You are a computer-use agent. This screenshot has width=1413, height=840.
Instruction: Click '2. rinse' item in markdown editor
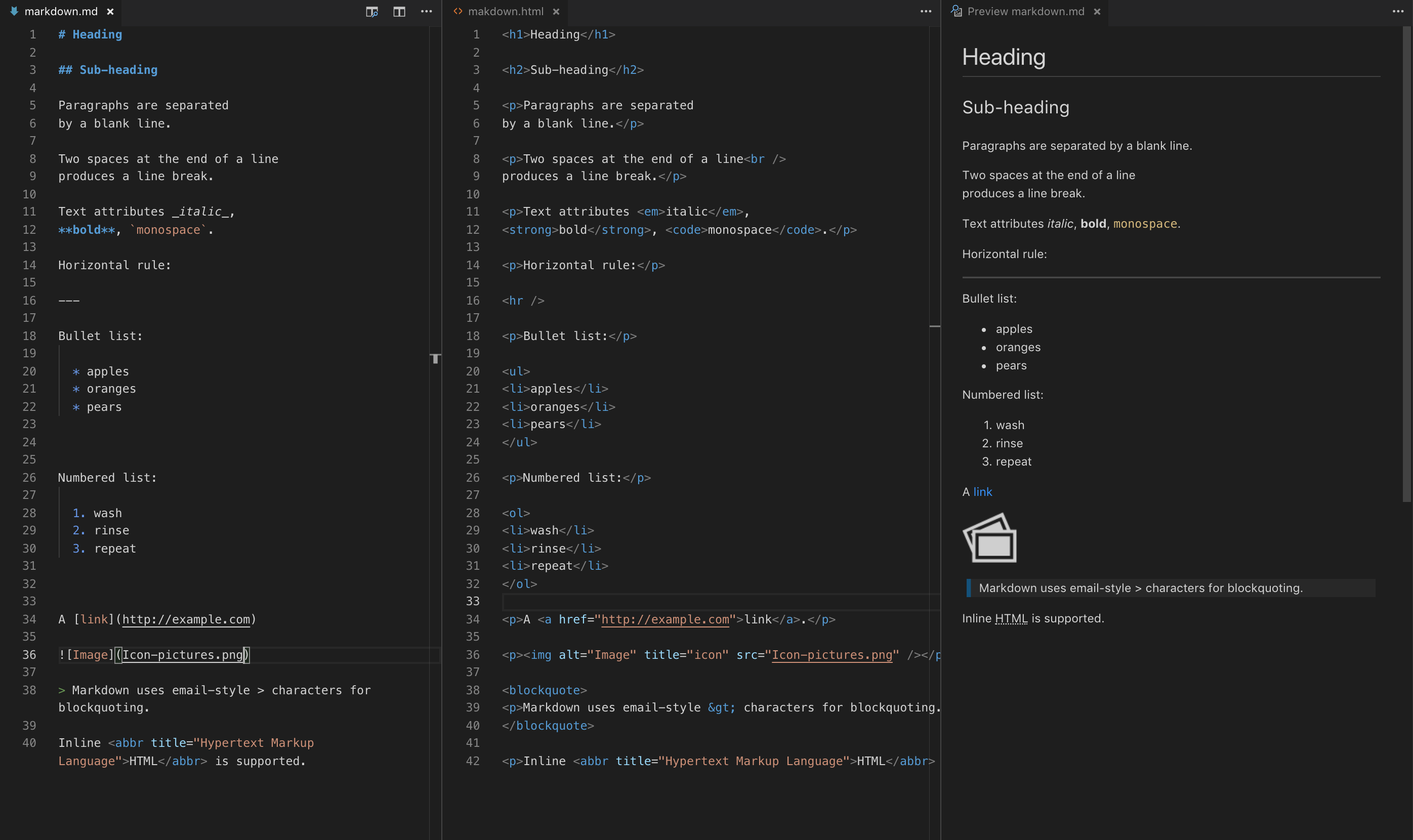[x=101, y=530]
